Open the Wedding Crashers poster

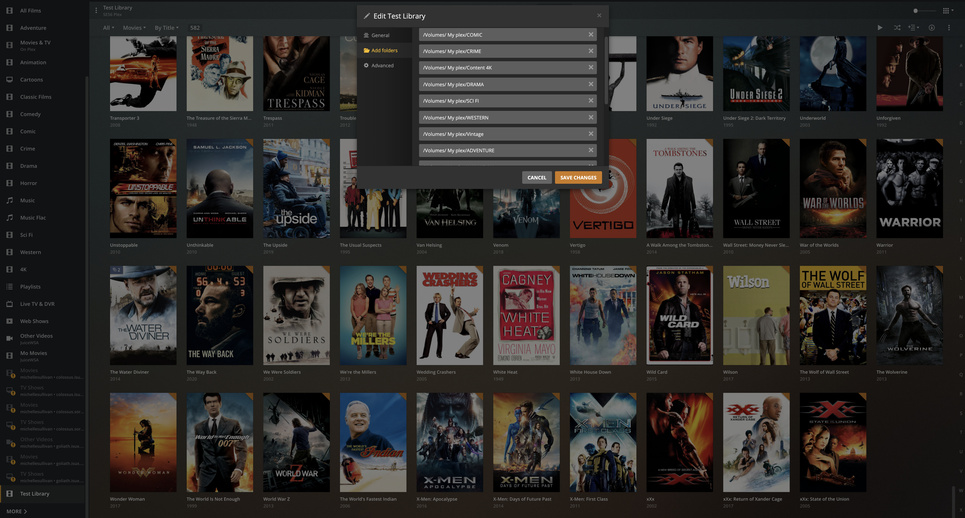pyautogui.click(x=450, y=316)
